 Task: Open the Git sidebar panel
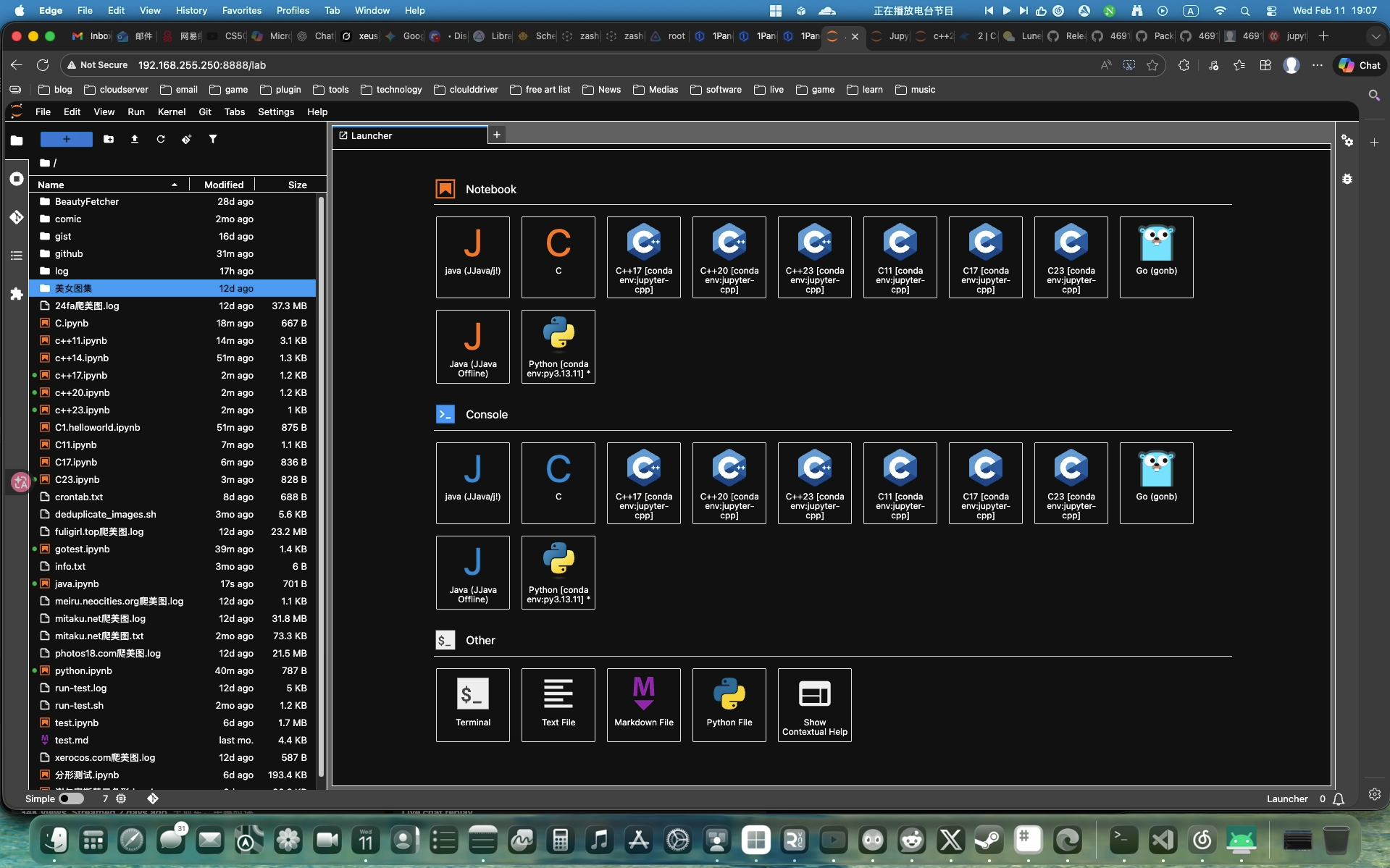(17, 217)
